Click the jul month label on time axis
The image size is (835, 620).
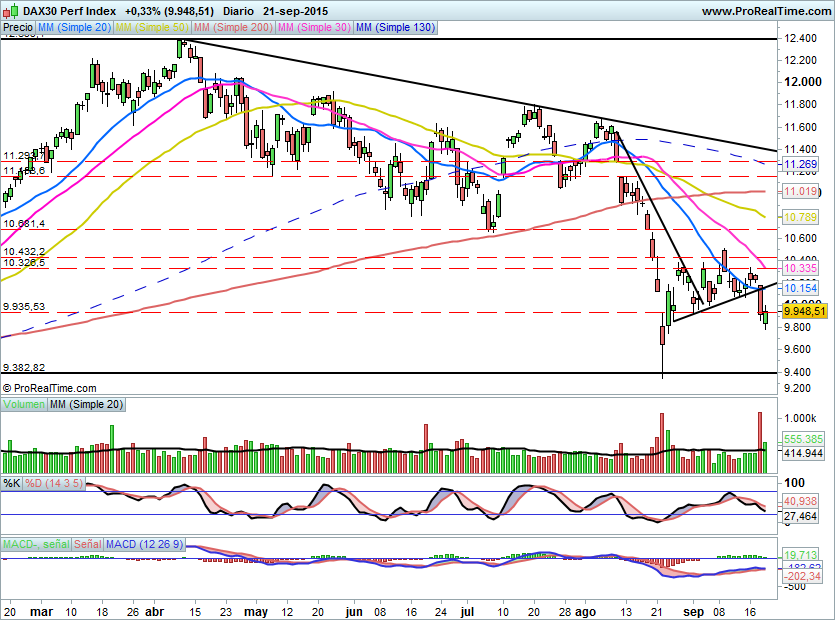coord(467,612)
